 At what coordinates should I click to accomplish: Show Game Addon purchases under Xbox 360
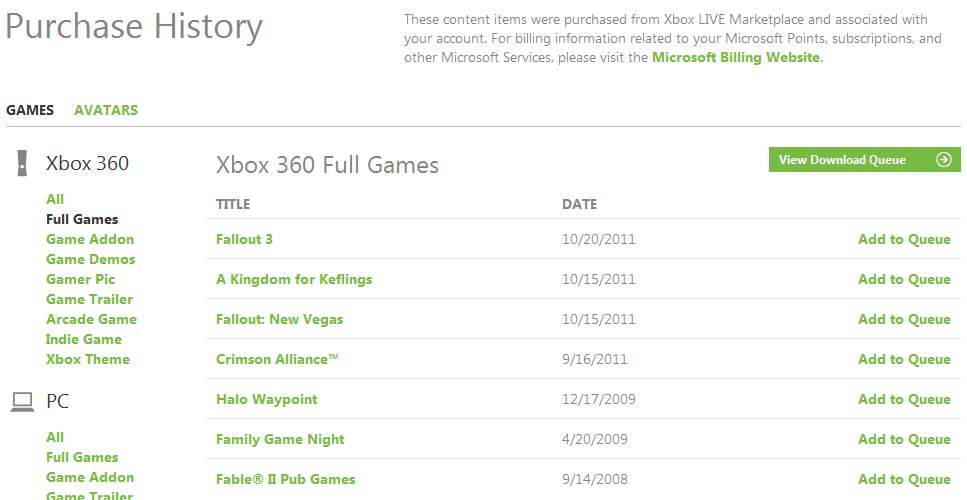coord(90,239)
